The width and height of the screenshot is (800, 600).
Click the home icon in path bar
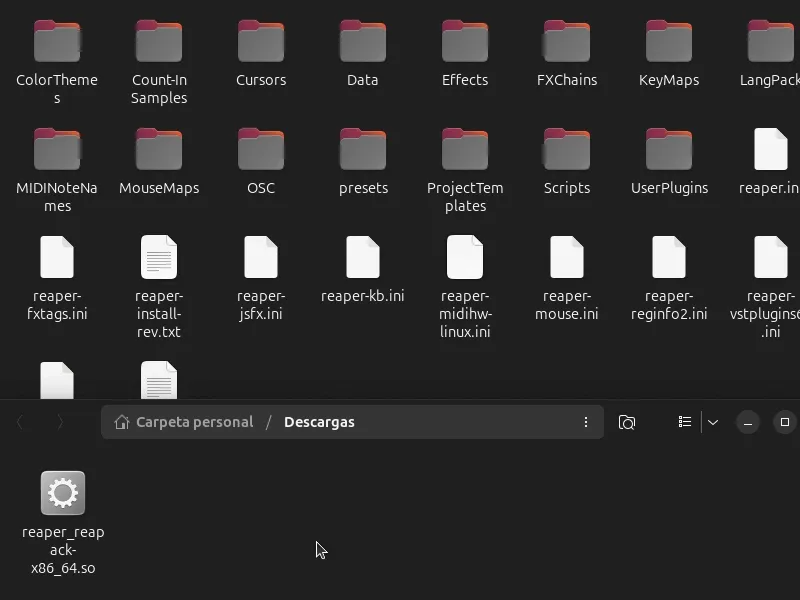click(121, 422)
